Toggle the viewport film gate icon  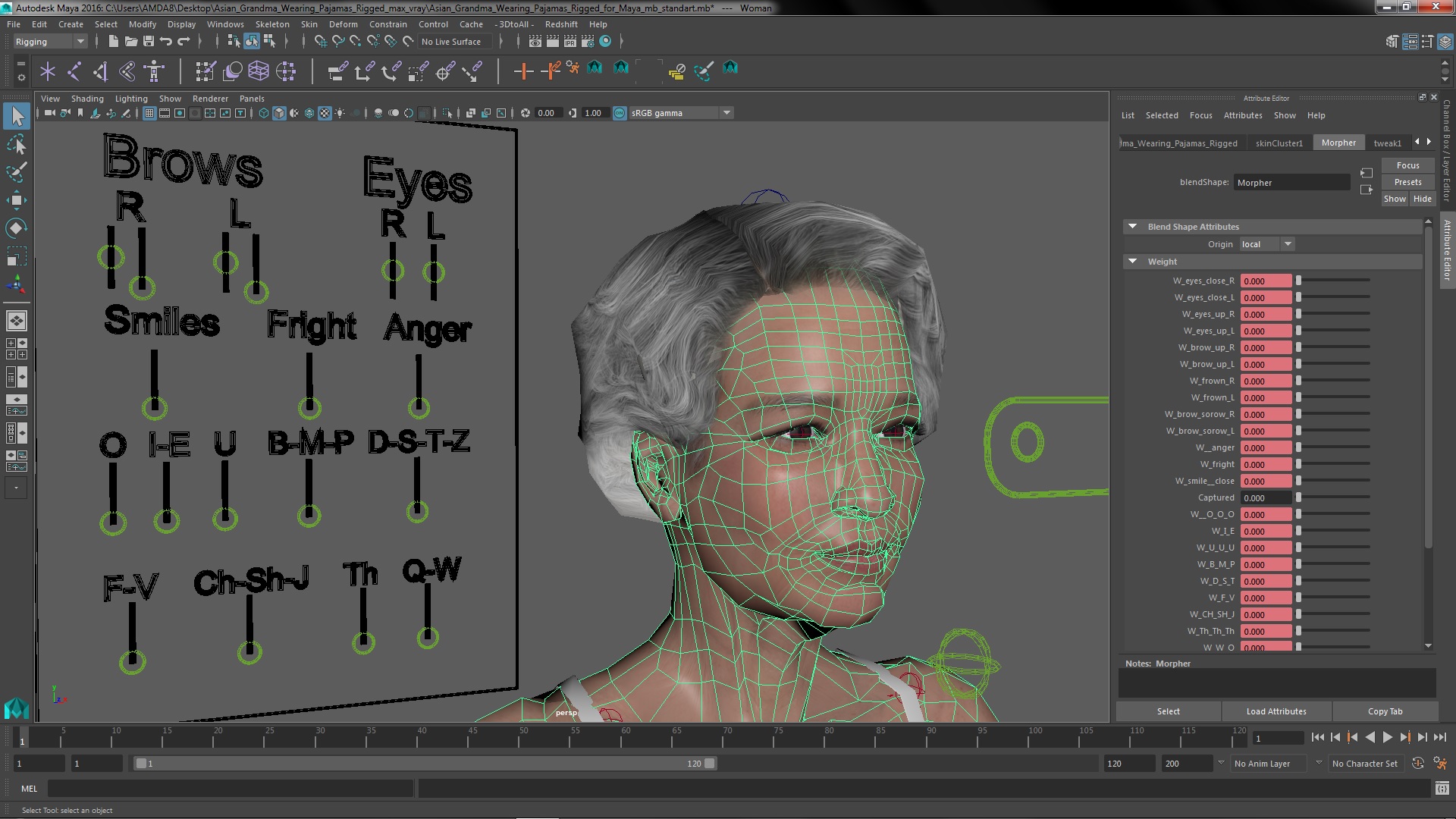click(x=165, y=113)
